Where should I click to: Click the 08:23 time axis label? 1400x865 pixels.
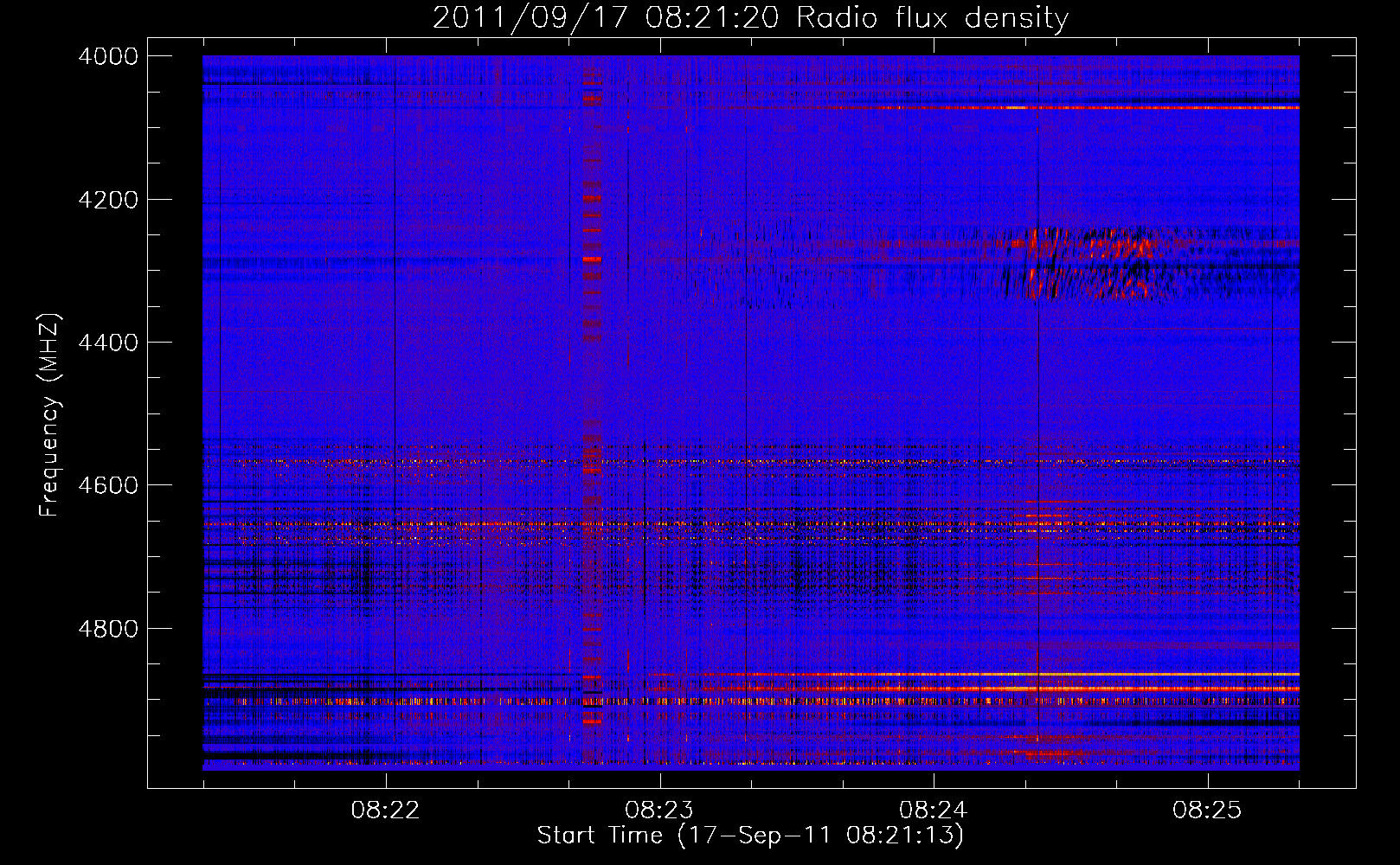[659, 810]
